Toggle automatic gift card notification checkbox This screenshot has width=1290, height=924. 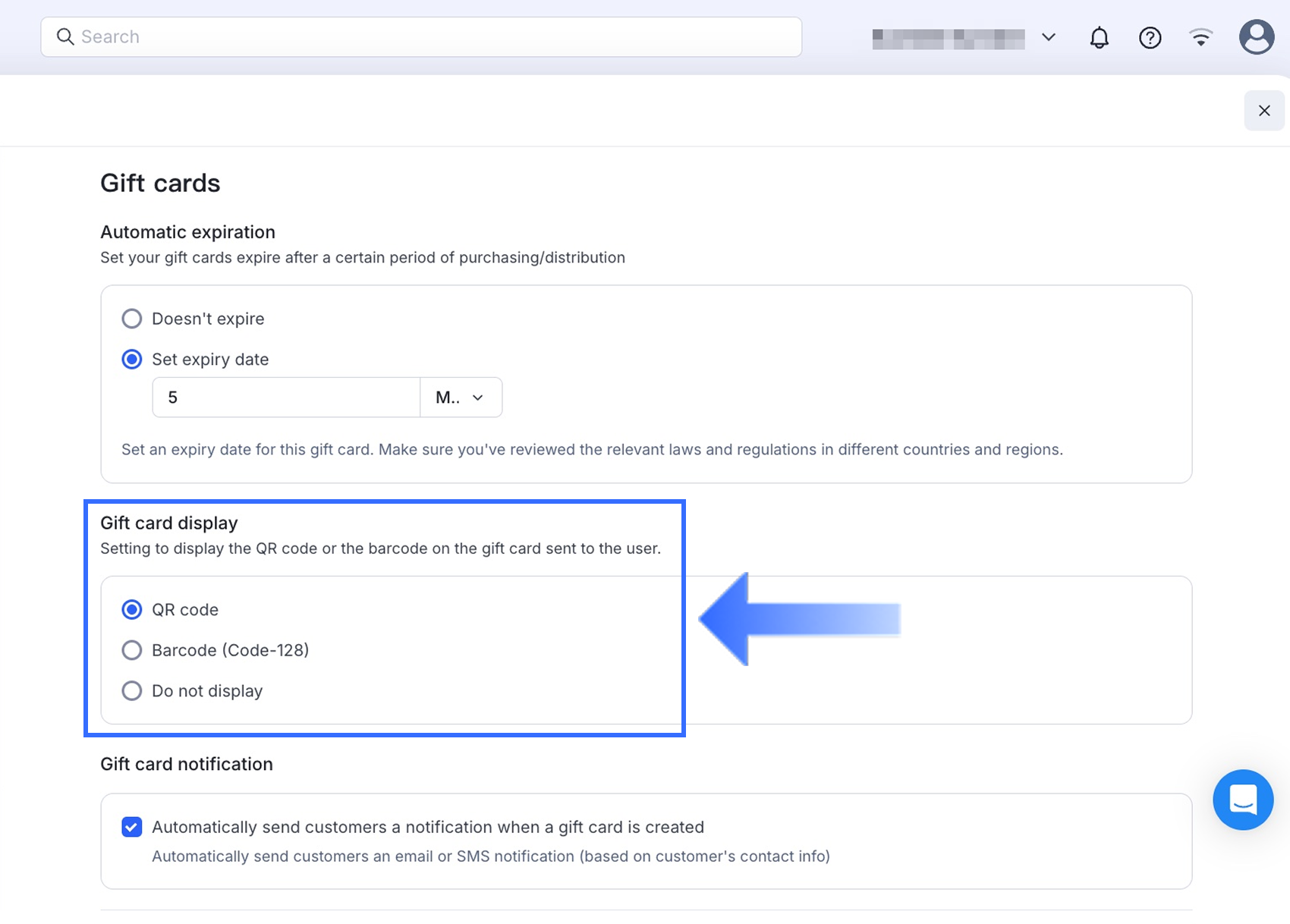(132, 827)
